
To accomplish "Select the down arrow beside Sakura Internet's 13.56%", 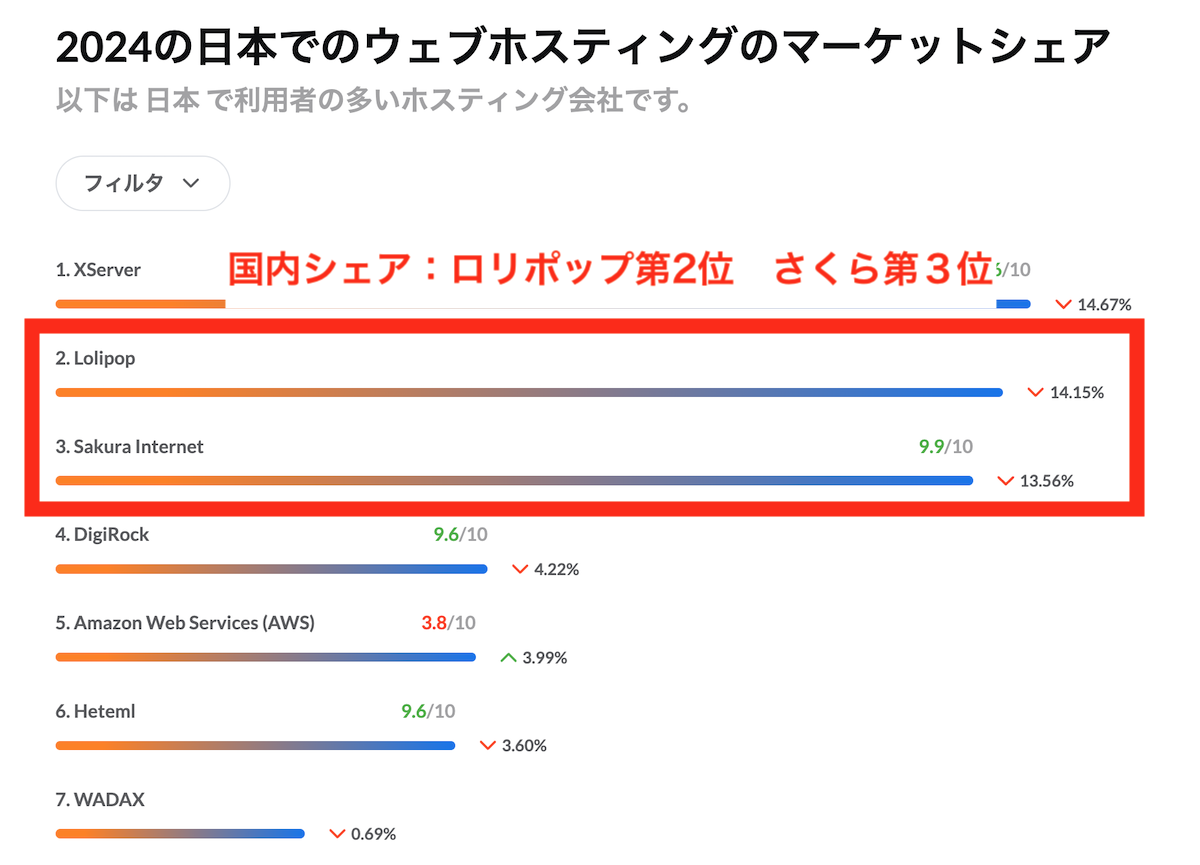I will (1005, 480).
